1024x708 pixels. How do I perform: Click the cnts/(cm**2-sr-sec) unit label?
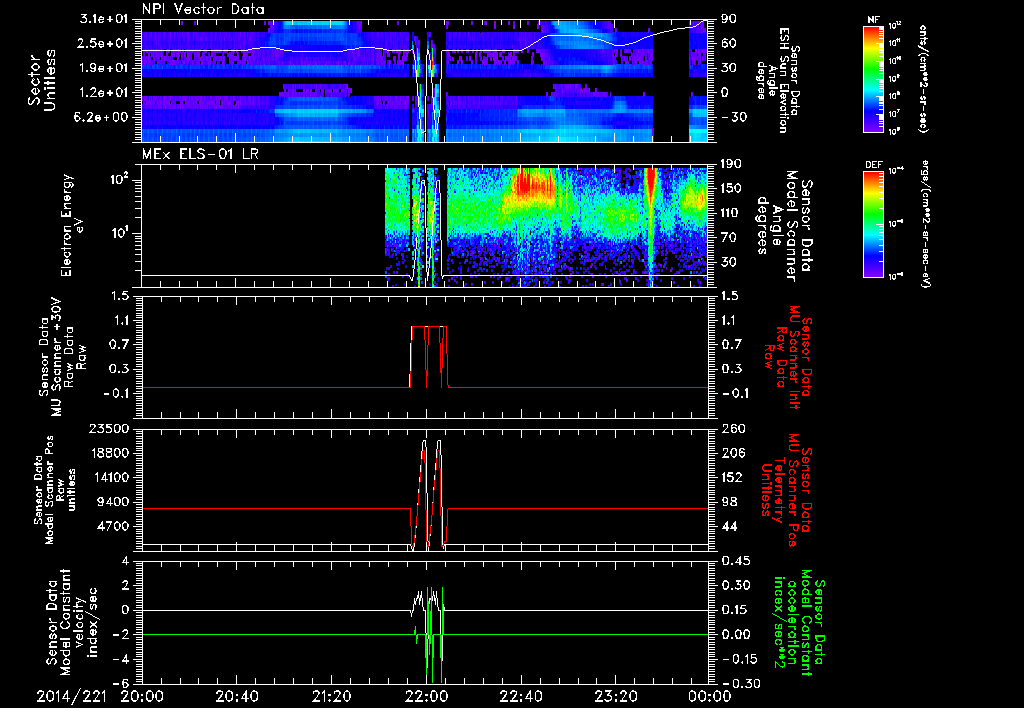coord(923,79)
